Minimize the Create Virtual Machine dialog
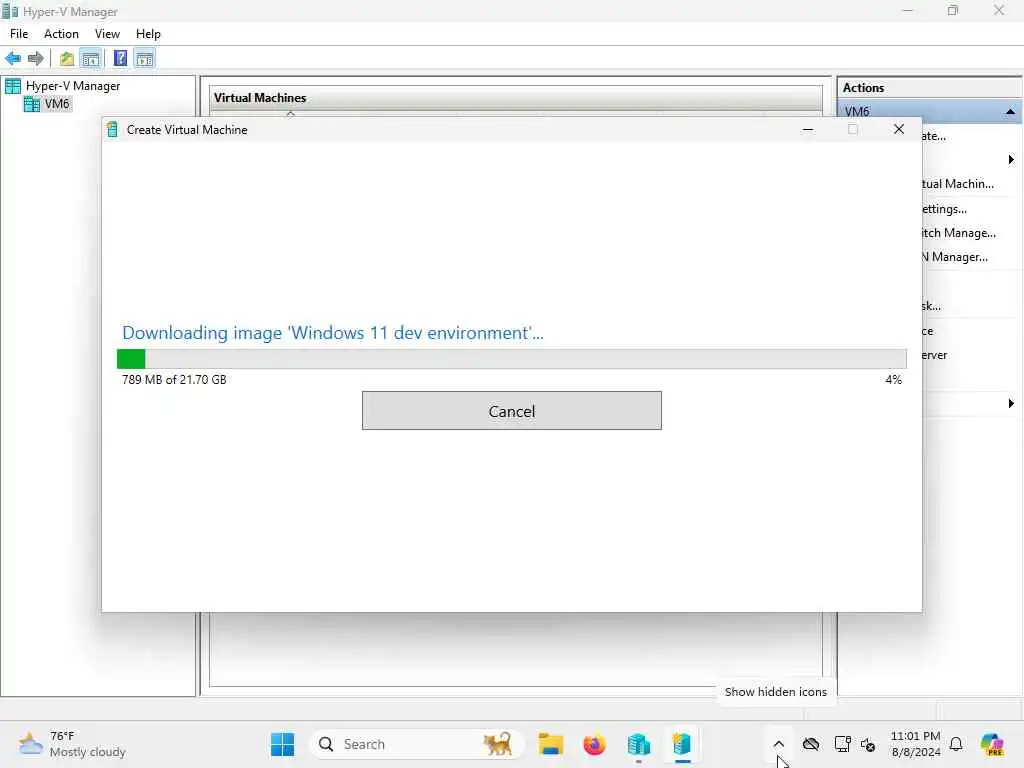This screenshot has height=768, width=1024. click(x=808, y=129)
